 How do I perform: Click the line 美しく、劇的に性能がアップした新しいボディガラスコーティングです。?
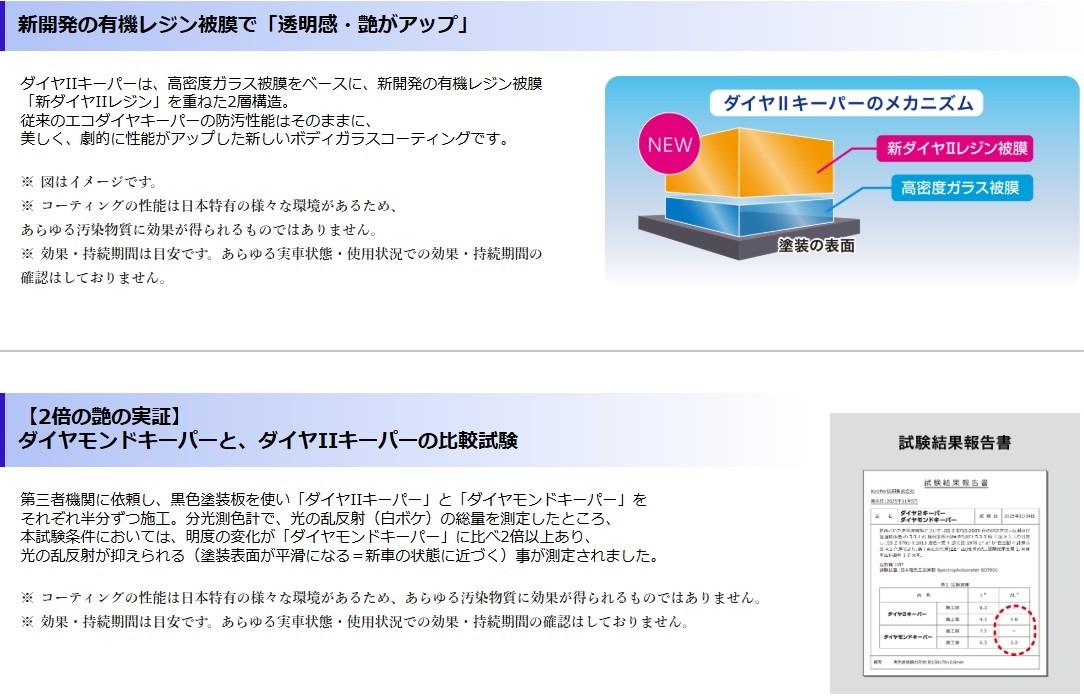(266, 138)
